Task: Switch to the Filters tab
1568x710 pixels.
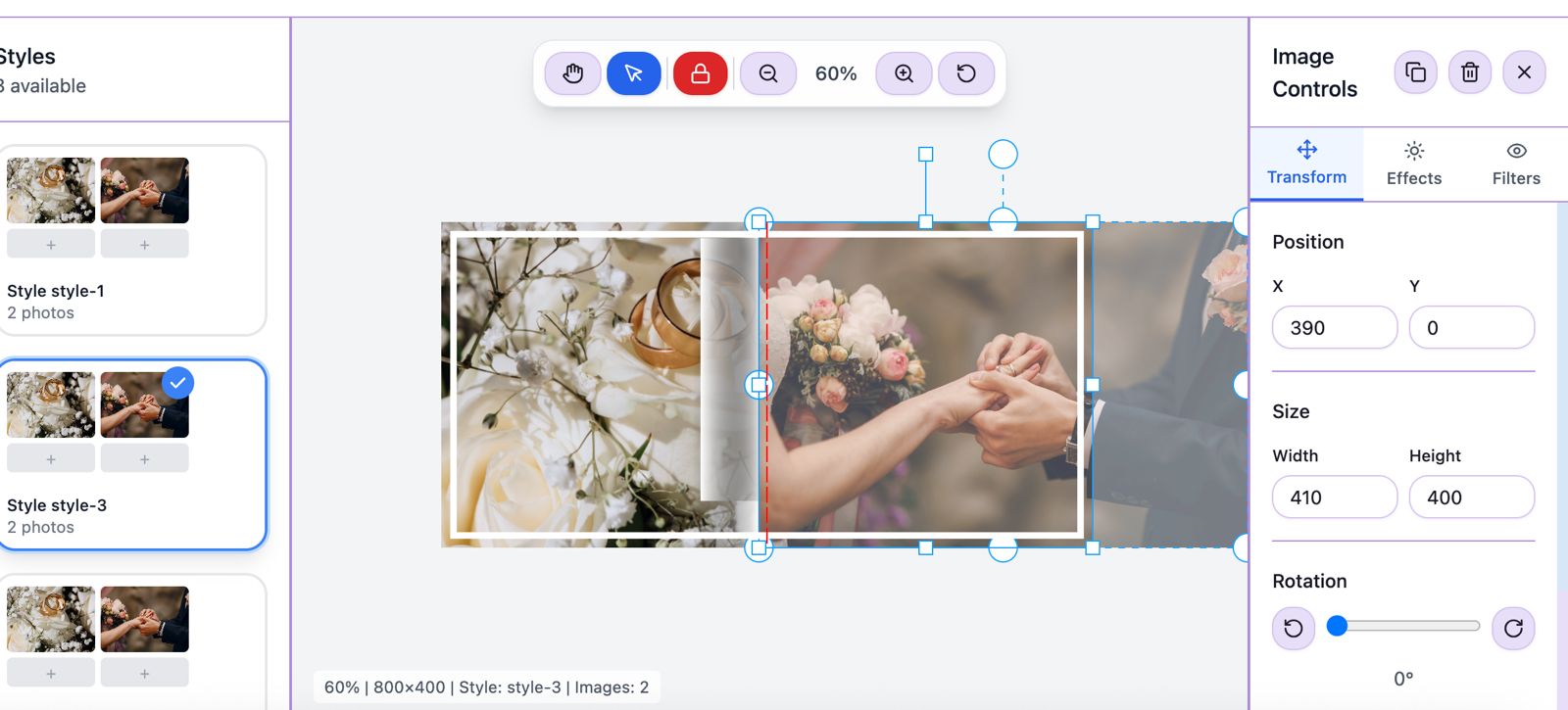Action: pyautogui.click(x=1516, y=164)
